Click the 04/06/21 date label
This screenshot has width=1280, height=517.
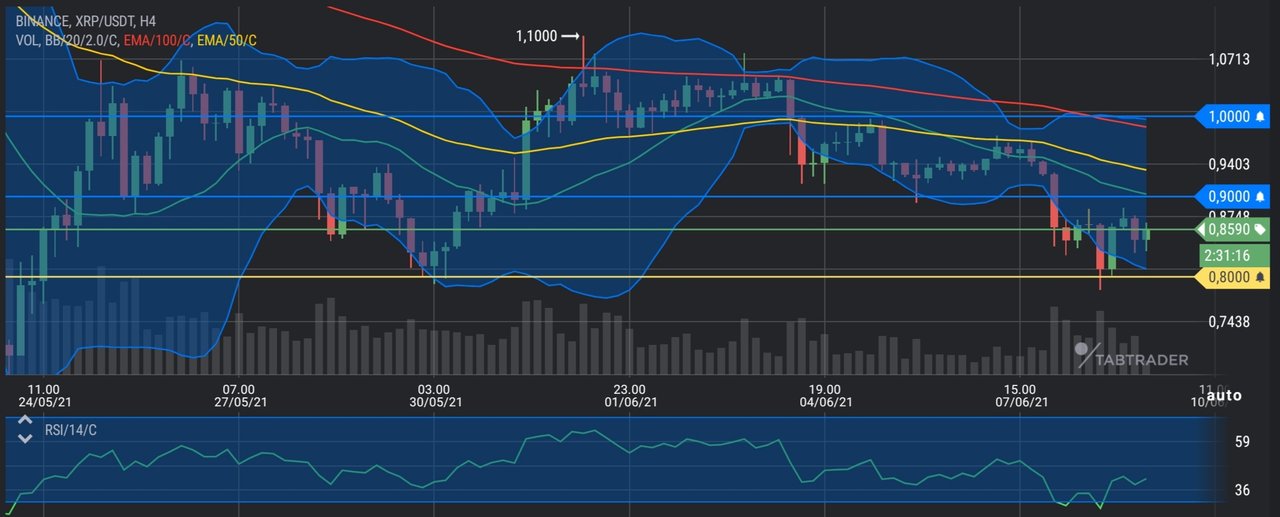pyautogui.click(x=825, y=402)
